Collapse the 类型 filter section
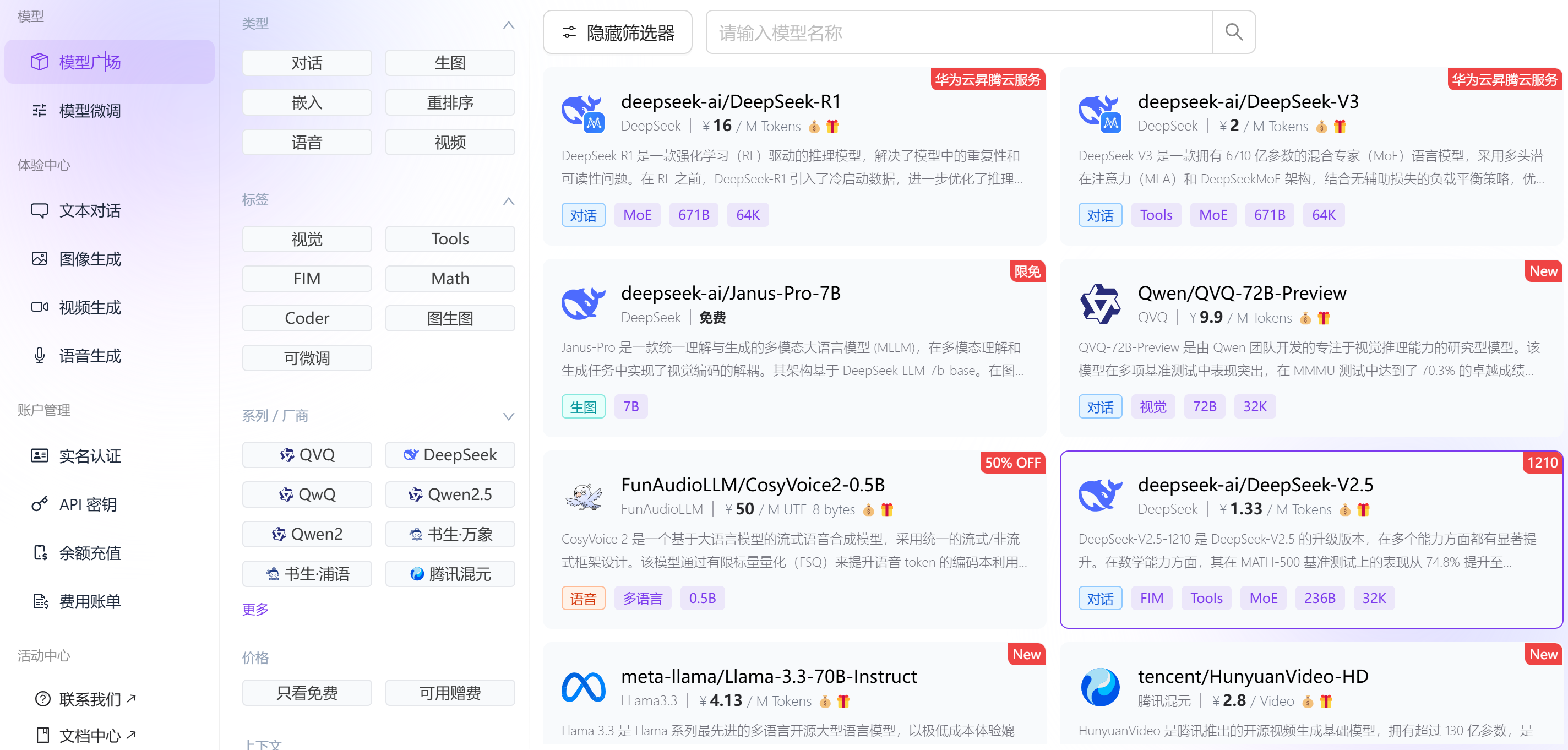Screen dimensions: 1568x750 [x=508, y=25]
